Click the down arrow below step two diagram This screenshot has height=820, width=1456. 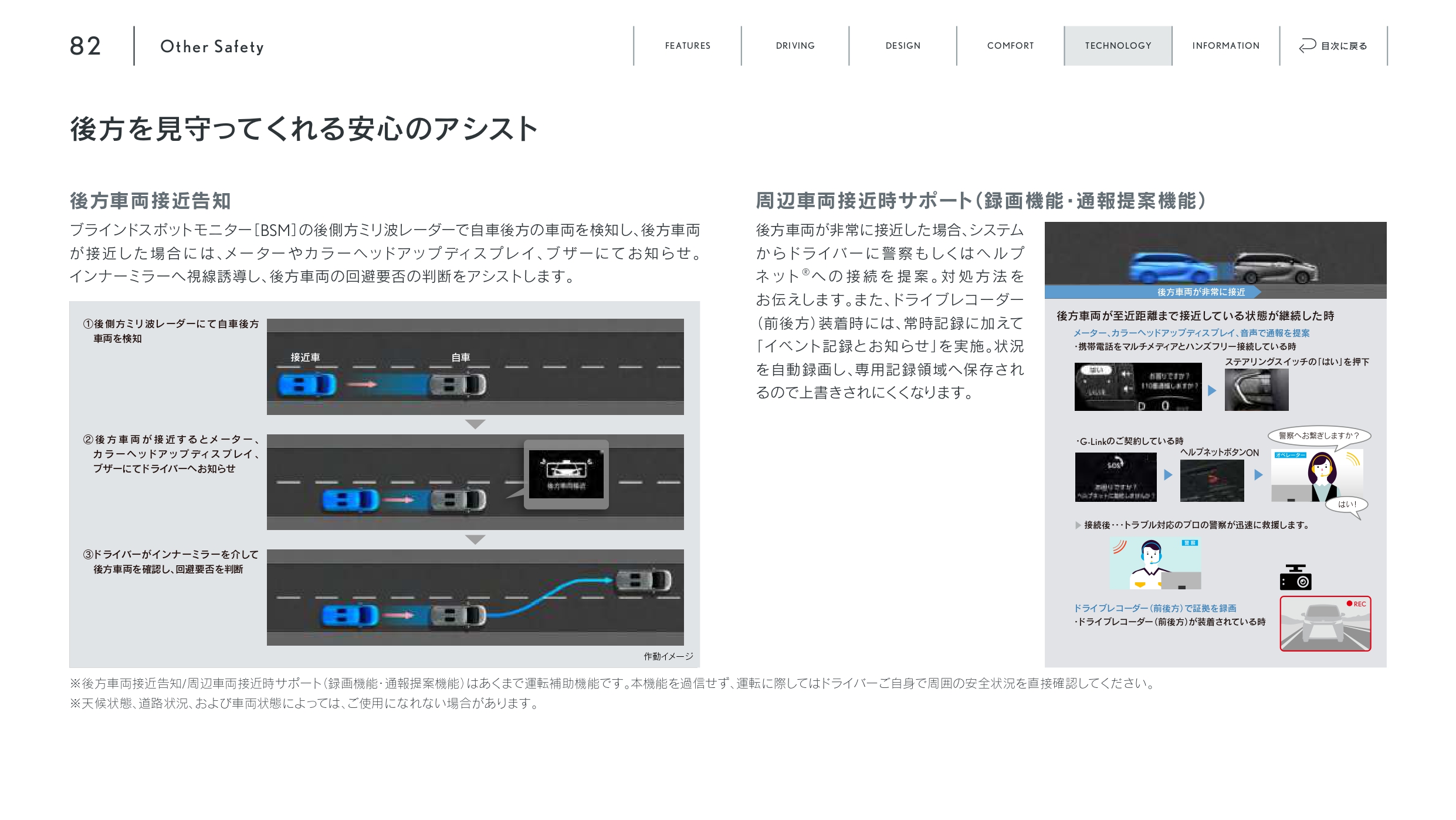tap(475, 539)
